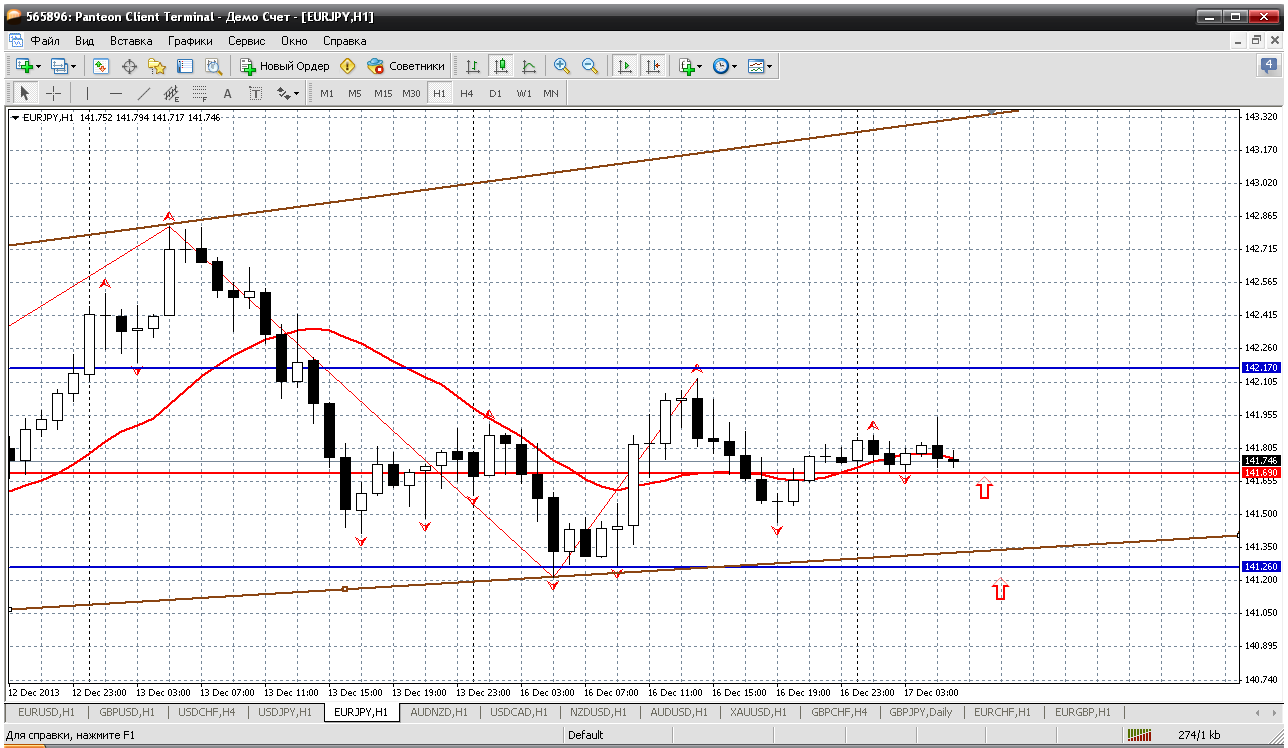Image resolution: width=1288 pixels, height=748 pixels.
Task: Open the Сервис menu
Action: (246, 41)
